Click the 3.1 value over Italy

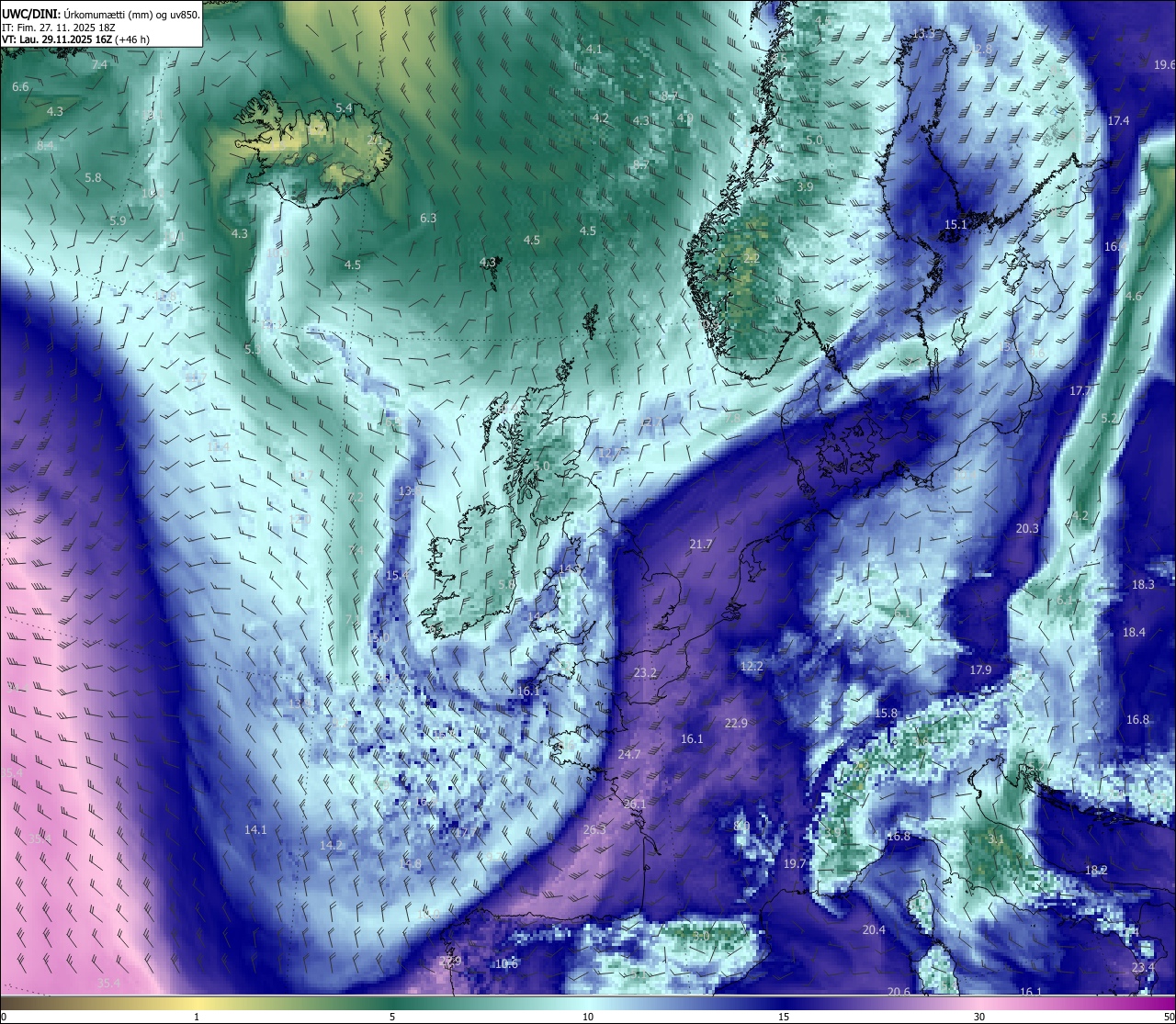[996, 839]
